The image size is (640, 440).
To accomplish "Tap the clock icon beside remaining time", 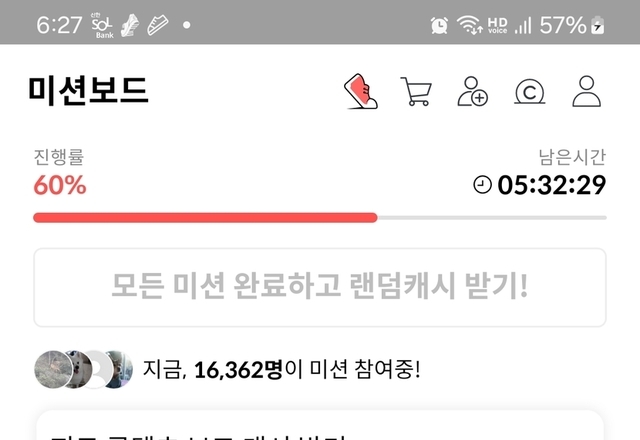I will 482,184.
